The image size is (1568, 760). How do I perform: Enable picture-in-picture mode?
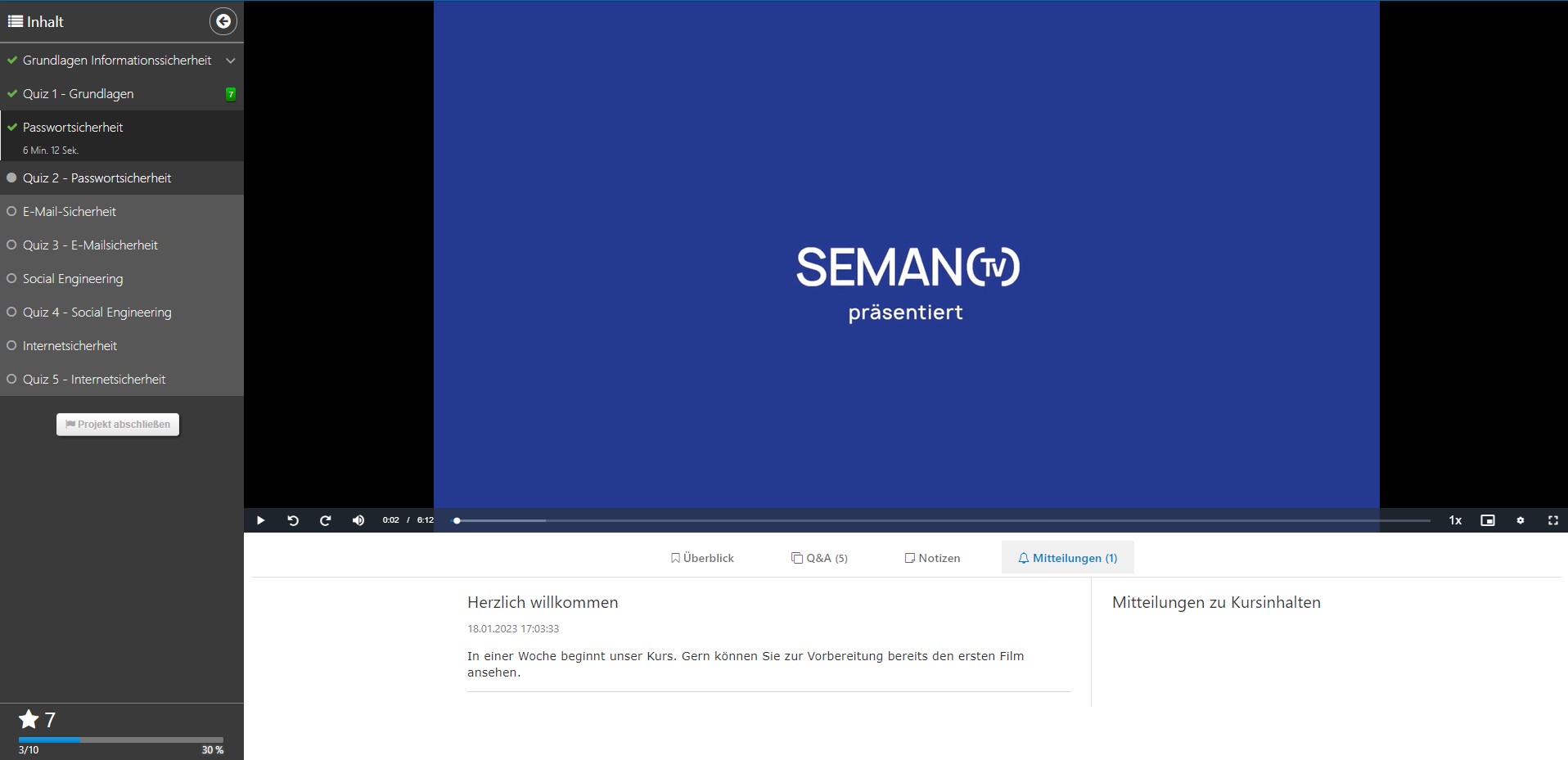pyautogui.click(x=1488, y=520)
